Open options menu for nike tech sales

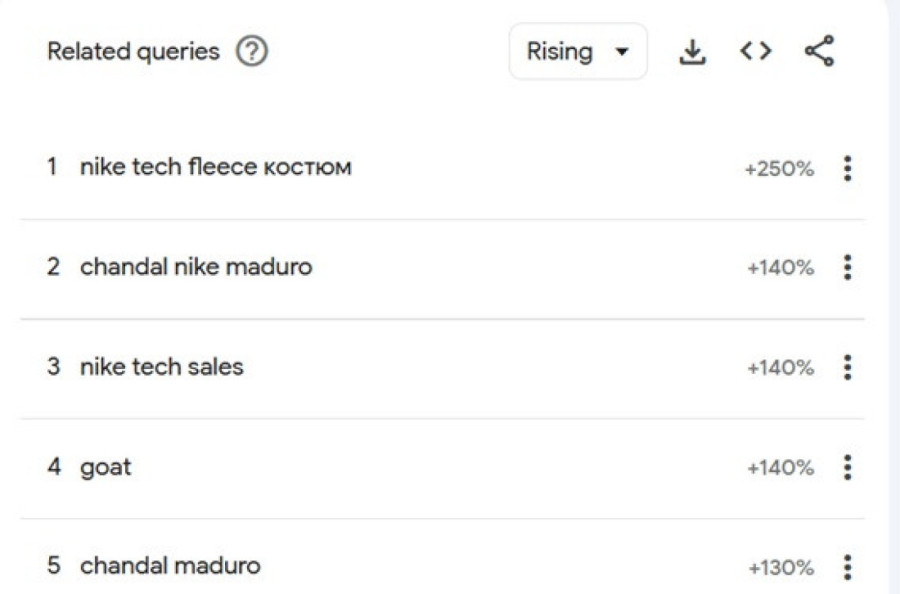click(847, 368)
